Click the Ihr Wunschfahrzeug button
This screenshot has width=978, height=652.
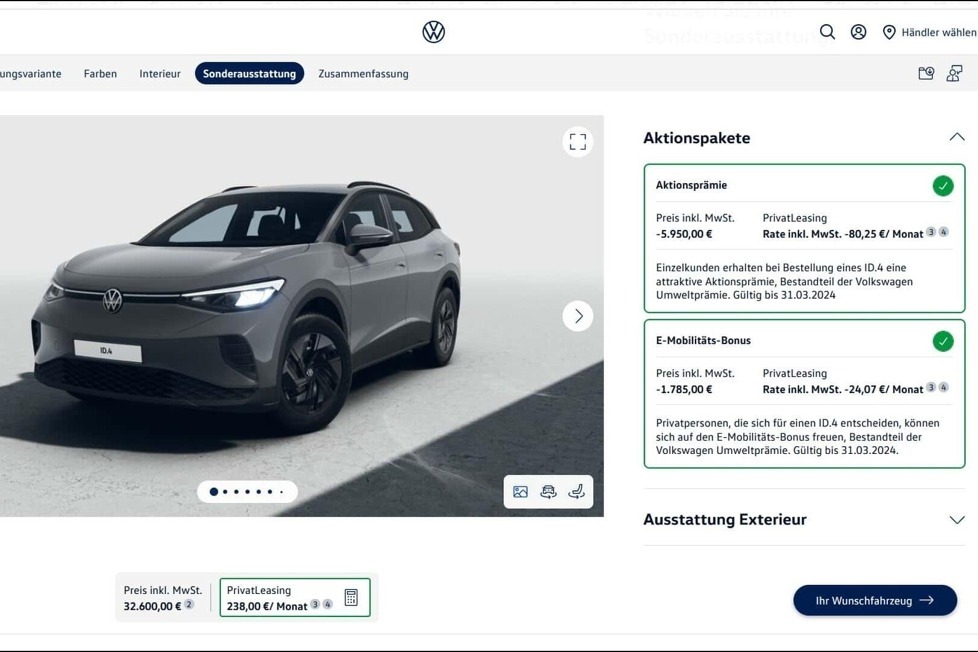(x=874, y=600)
